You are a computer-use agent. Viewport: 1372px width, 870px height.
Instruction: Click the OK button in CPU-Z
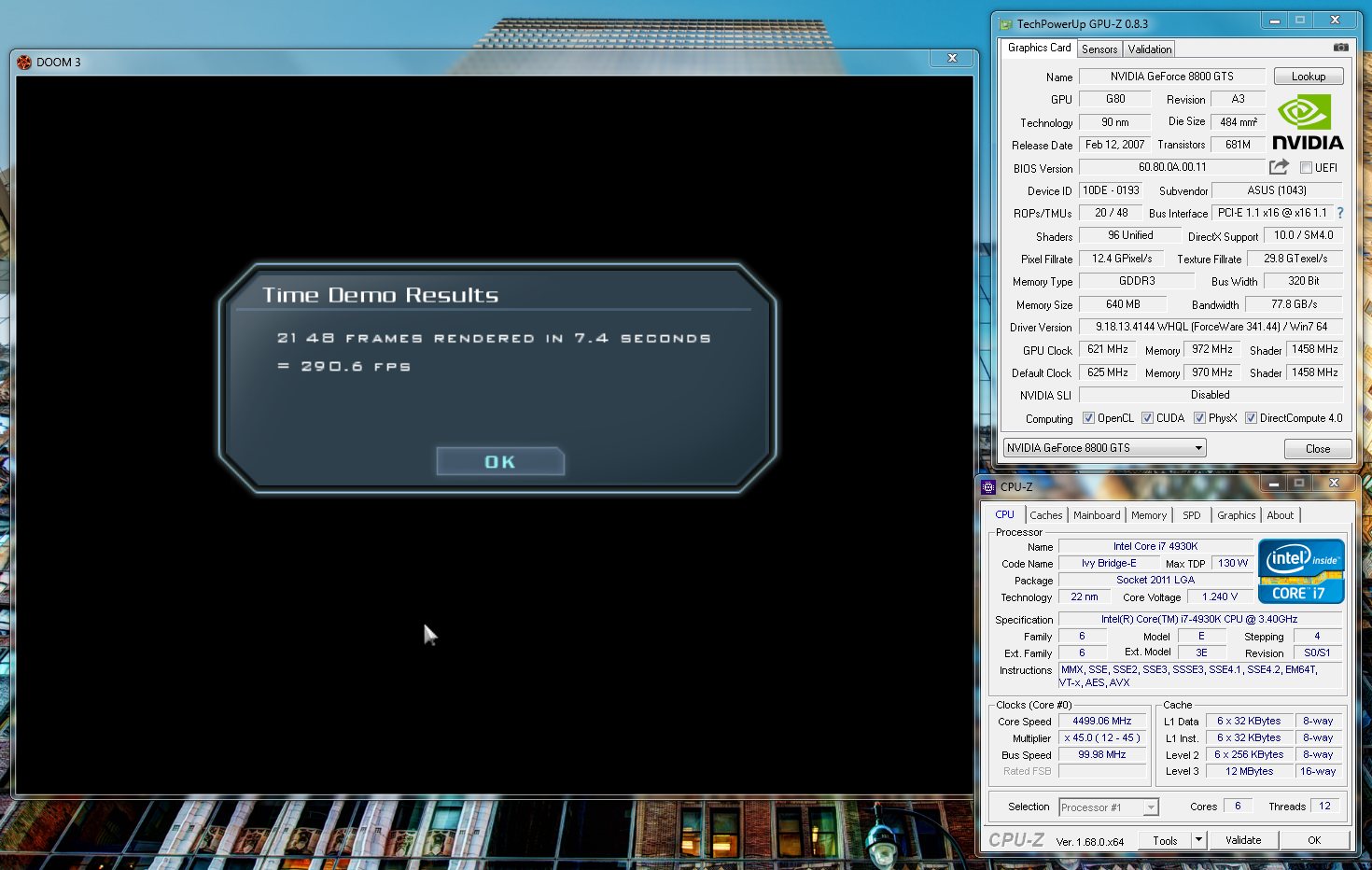coord(1314,840)
